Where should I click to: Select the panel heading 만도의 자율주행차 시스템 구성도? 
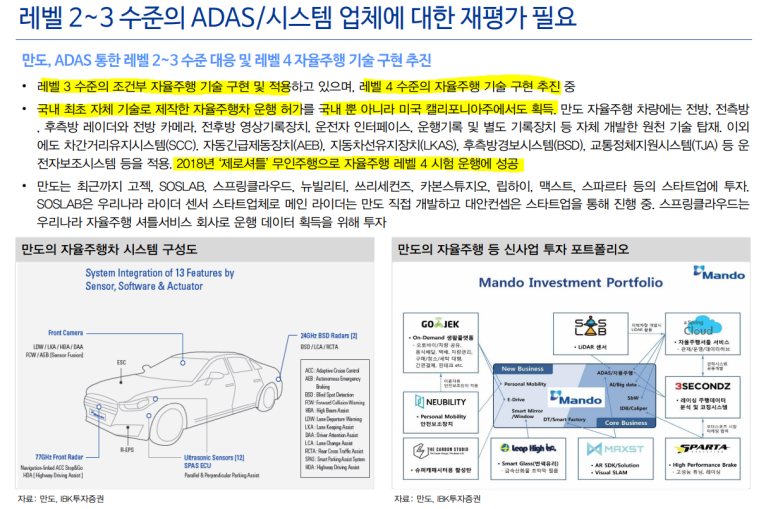109,250
